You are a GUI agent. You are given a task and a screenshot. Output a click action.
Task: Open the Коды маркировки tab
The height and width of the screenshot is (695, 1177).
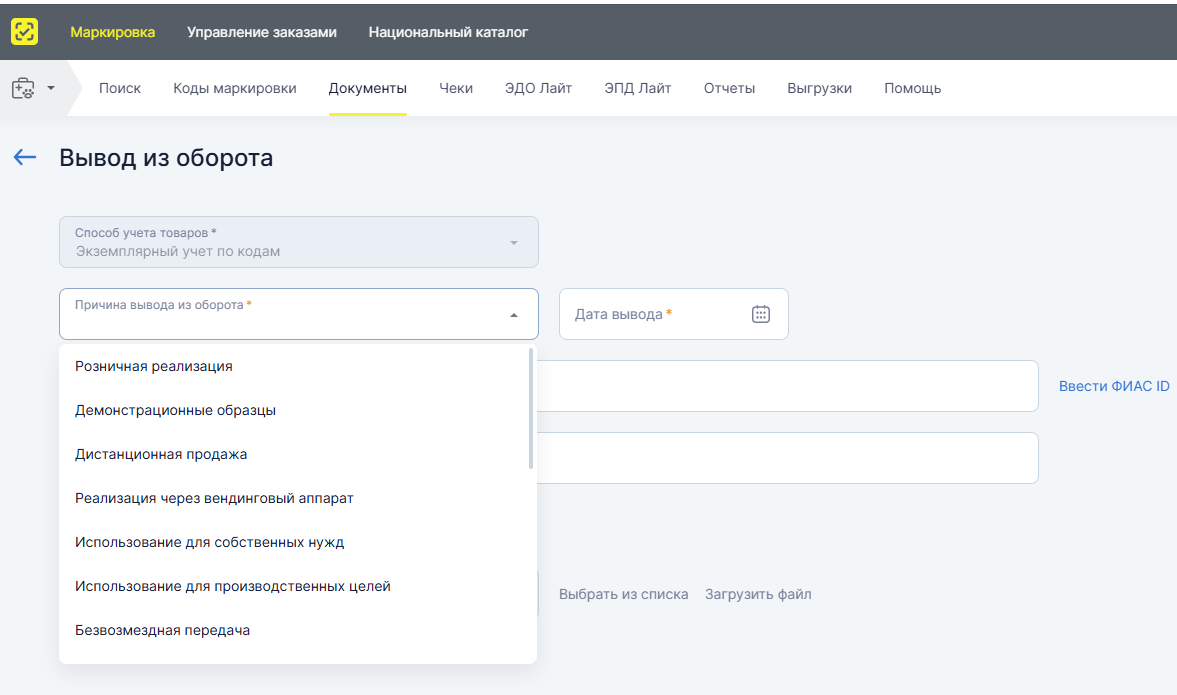[235, 88]
